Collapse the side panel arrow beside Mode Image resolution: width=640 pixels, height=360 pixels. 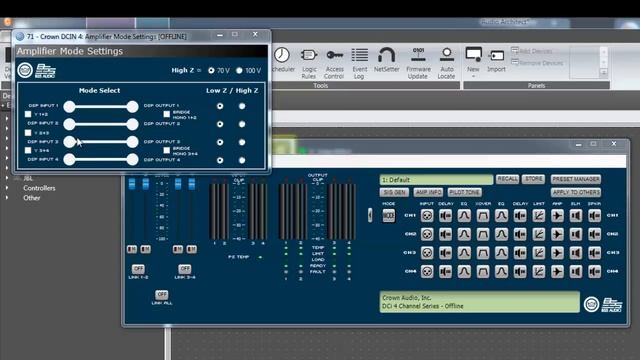tap(370, 215)
